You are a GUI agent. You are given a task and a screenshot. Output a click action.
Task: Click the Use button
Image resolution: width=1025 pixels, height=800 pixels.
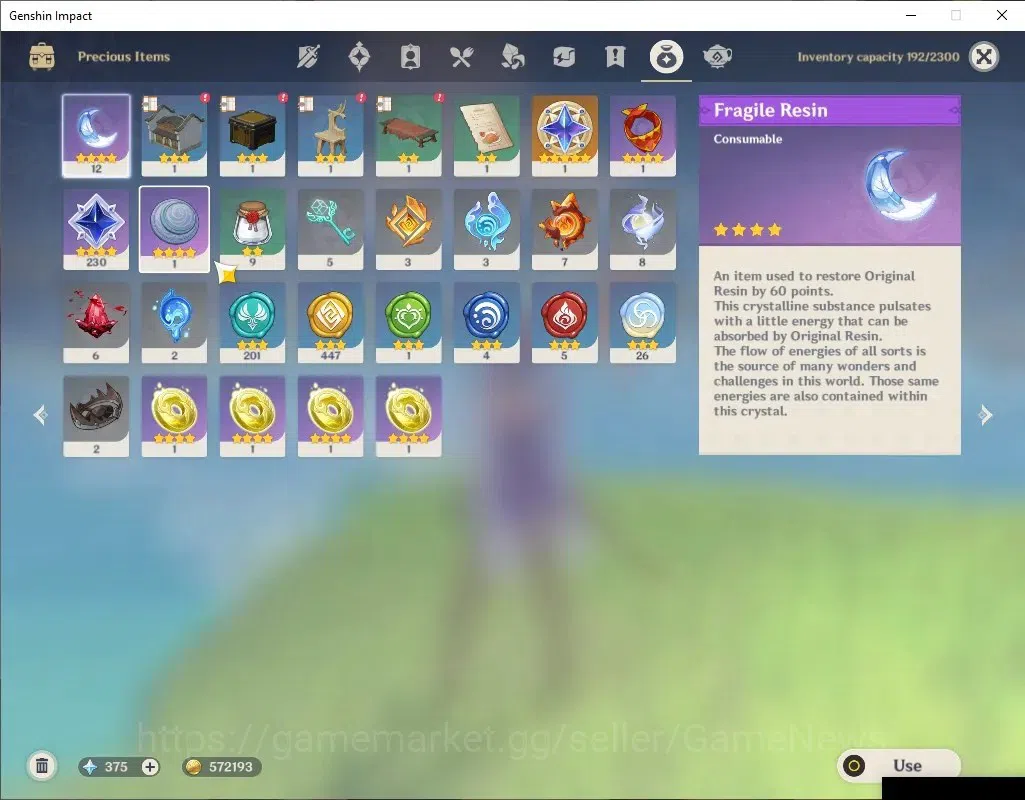pos(899,765)
